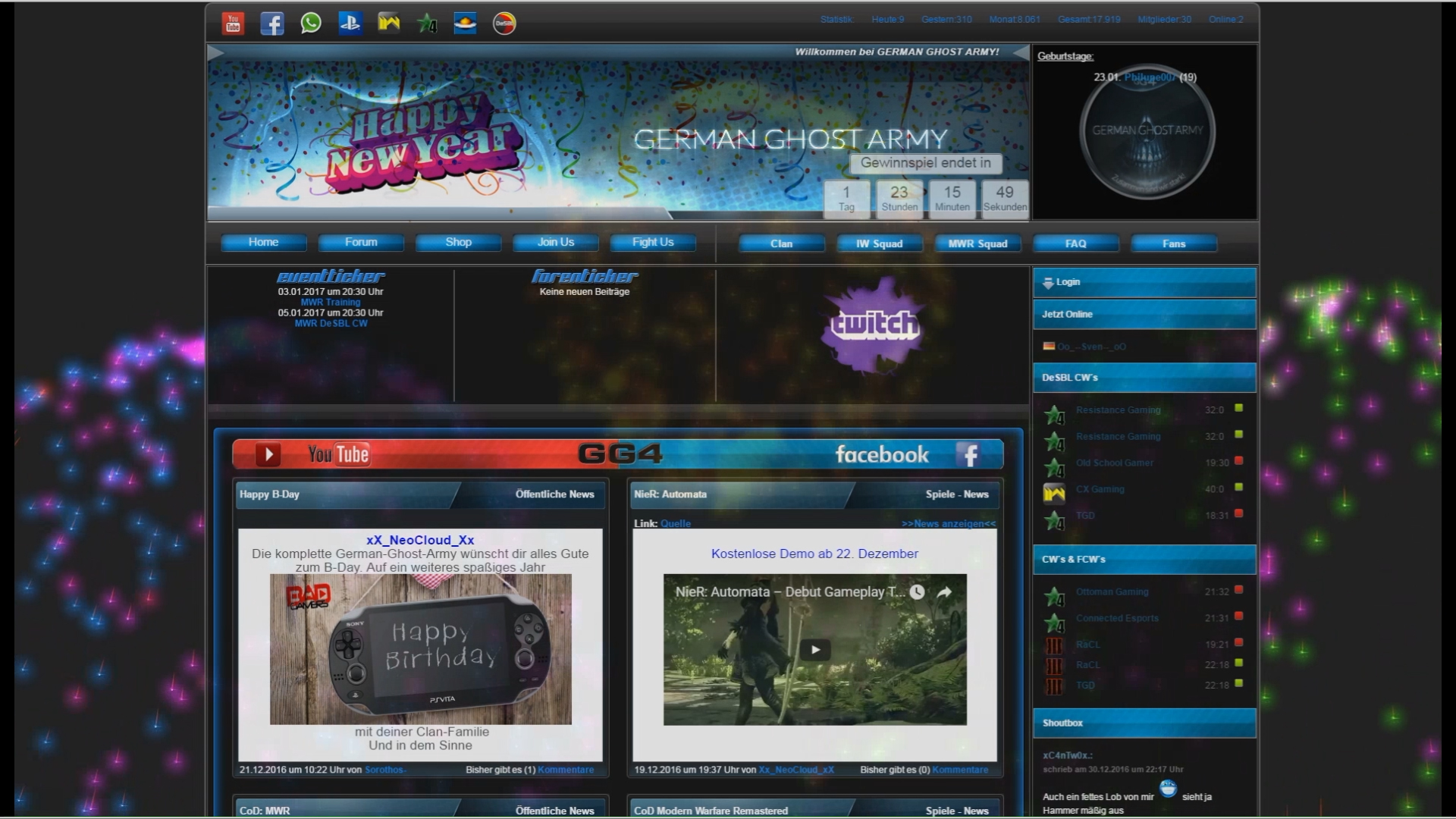Click the watch later clock on the NieR video
Viewport: 1456px width, 819px height.
click(x=917, y=592)
